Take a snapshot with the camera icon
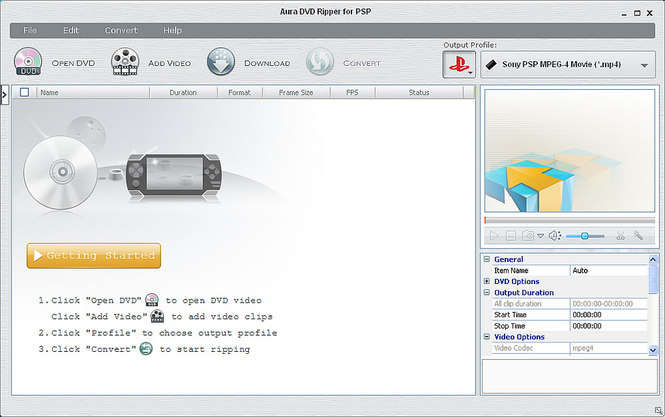The image size is (665, 417). pyautogui.click(x=528, y=235)
